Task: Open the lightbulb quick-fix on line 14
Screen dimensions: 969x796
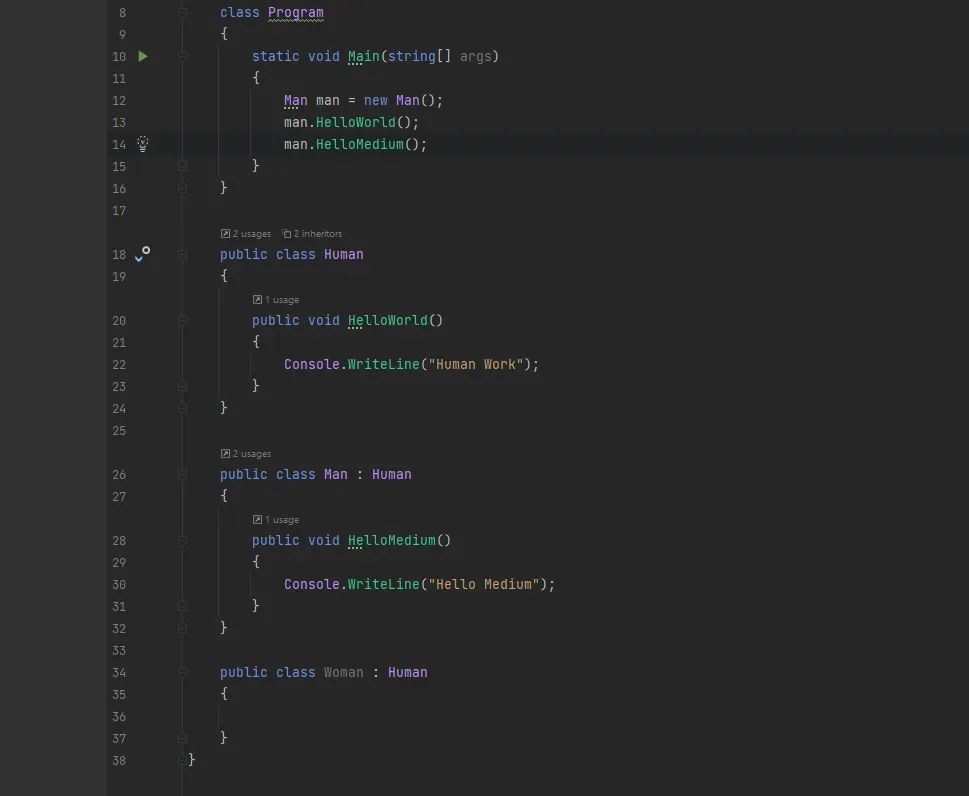Action: click(143, 144)
